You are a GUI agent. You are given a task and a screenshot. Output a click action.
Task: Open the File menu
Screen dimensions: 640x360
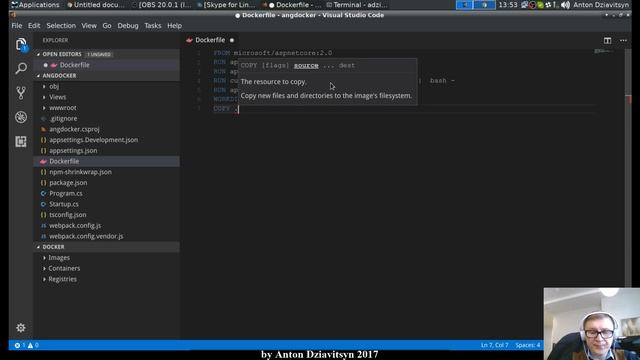(x=17, y=26)
